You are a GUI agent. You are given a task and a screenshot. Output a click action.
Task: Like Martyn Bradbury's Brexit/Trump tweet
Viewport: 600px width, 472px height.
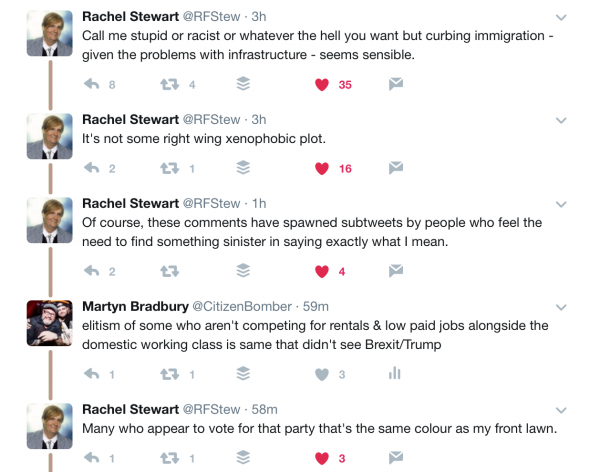click(322, 374)
